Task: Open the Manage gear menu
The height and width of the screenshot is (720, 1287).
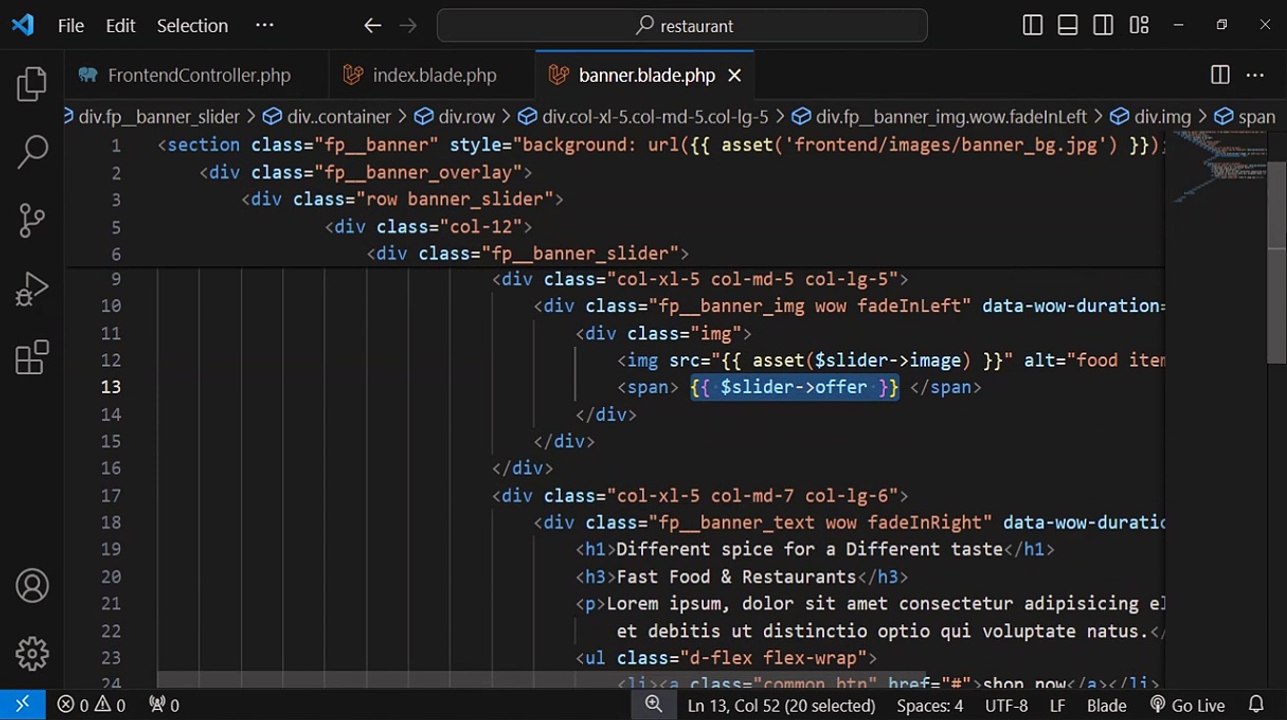Action: pos(32,653)
